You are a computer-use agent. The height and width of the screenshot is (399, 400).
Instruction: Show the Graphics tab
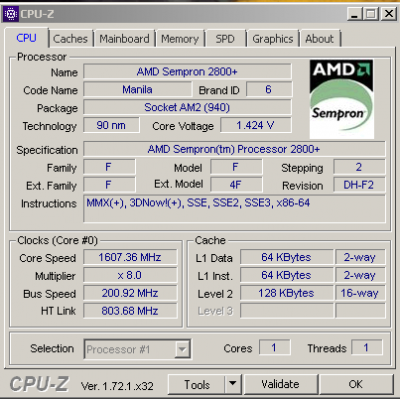click(273, 39)
